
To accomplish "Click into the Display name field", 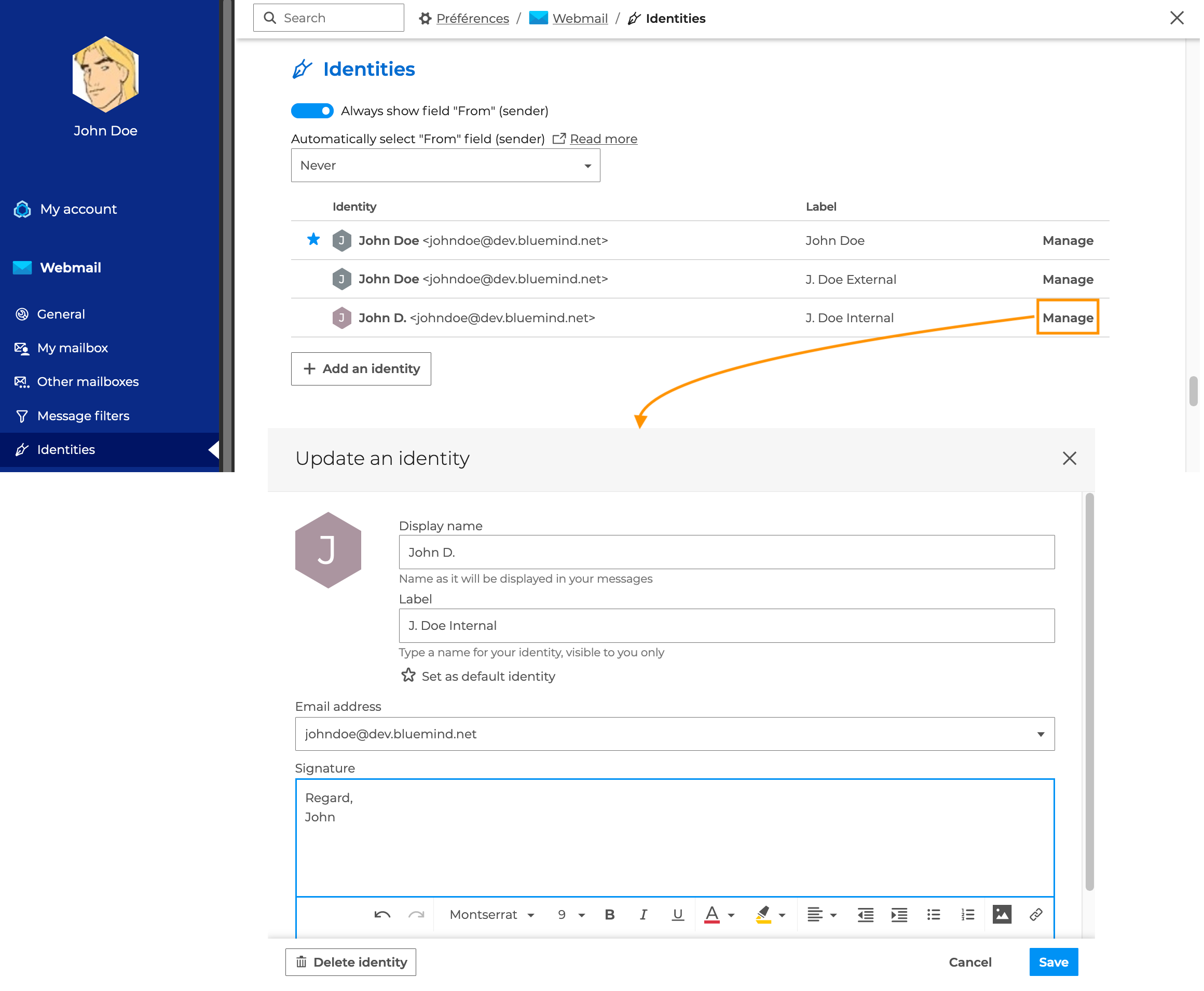I will click(726, 552).
